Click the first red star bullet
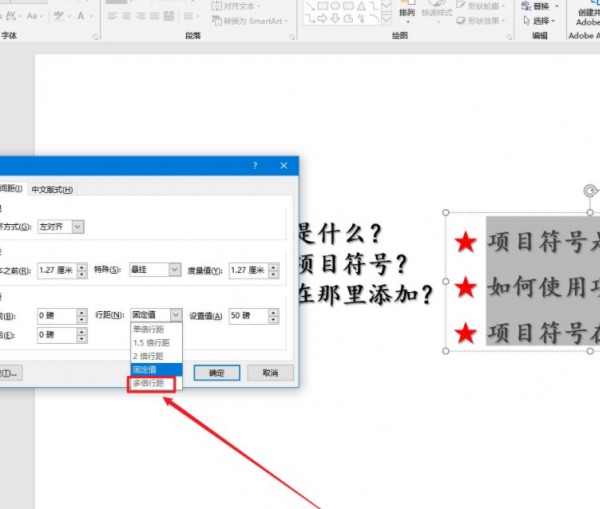 click(465, 242)
